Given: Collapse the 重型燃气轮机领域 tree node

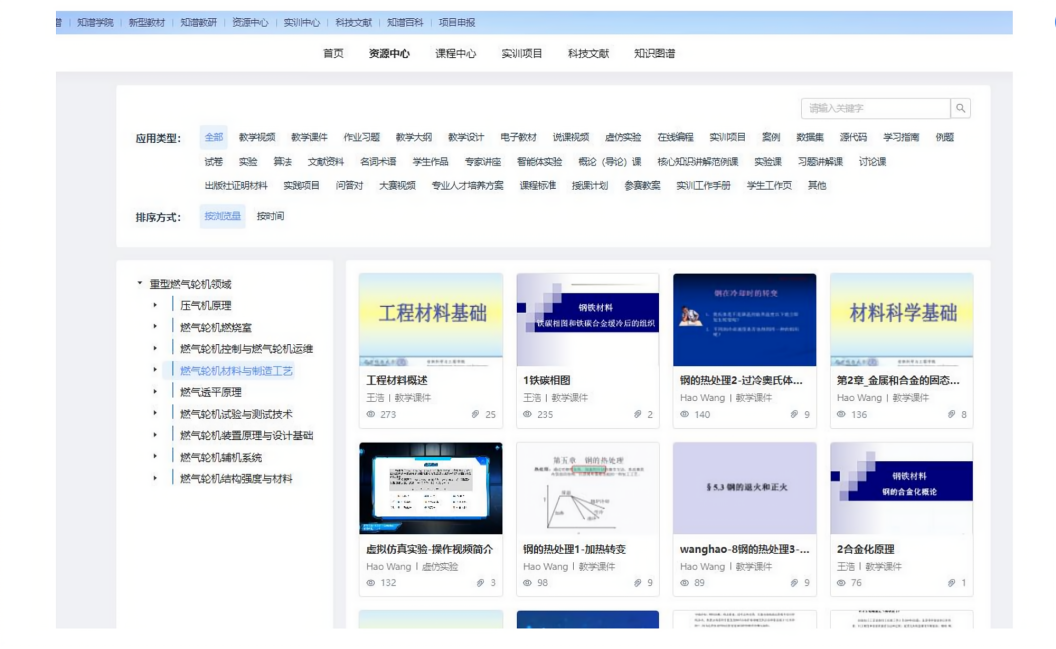Looking at the screenshot, I should pos(140,284).
